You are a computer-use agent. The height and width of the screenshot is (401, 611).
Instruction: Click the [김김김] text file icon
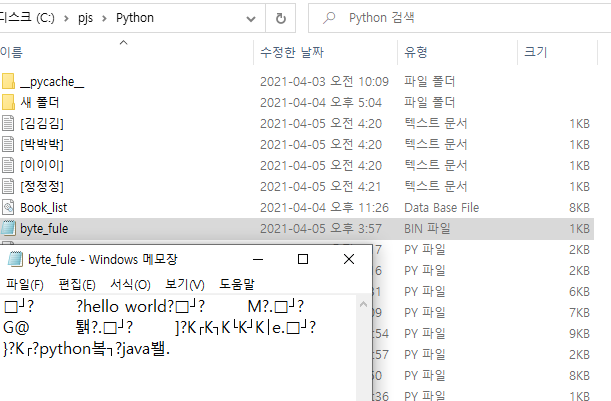click(x=8, y=124)
